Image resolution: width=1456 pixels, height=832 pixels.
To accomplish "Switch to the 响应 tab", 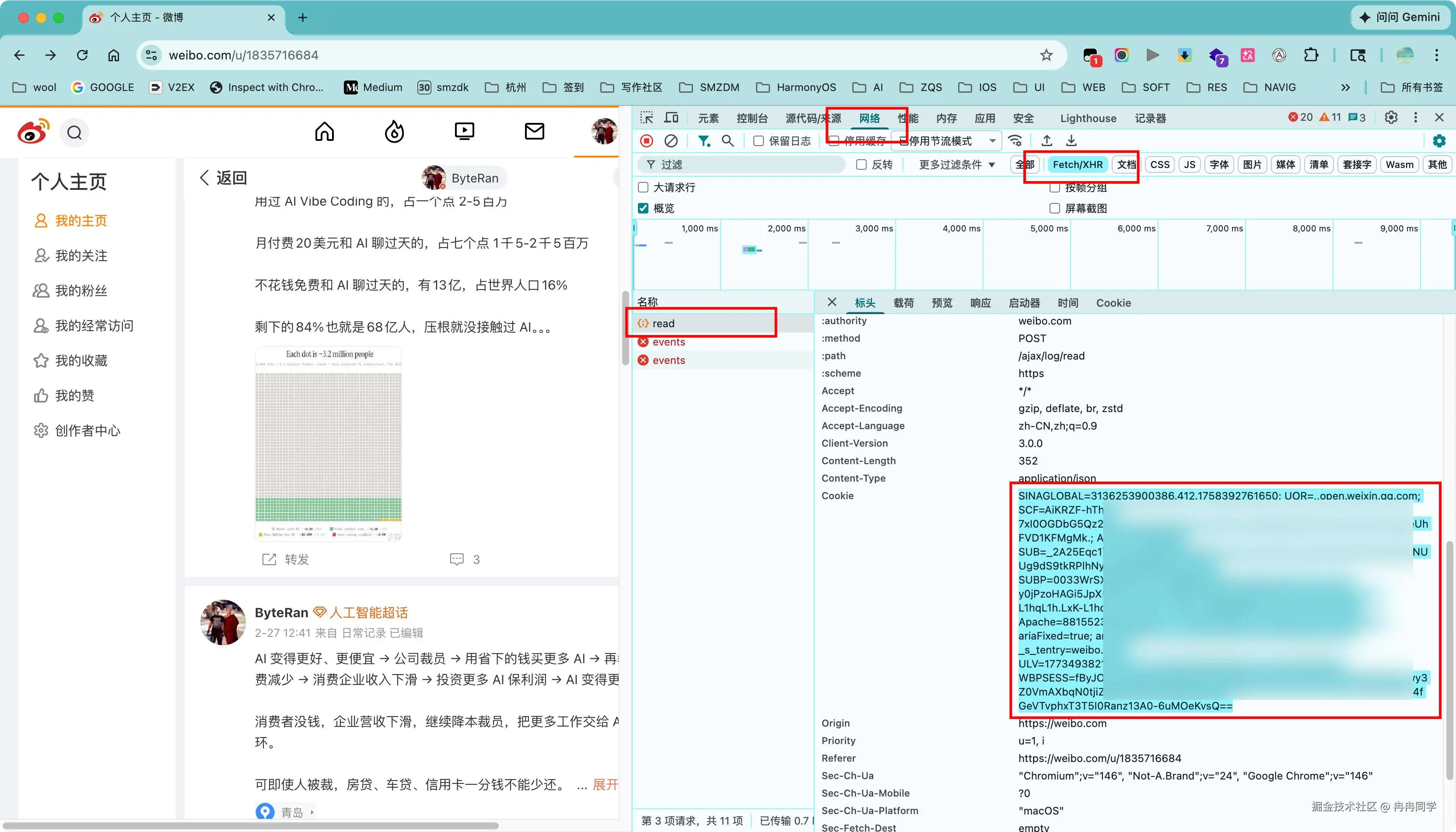I will (980, 303).
